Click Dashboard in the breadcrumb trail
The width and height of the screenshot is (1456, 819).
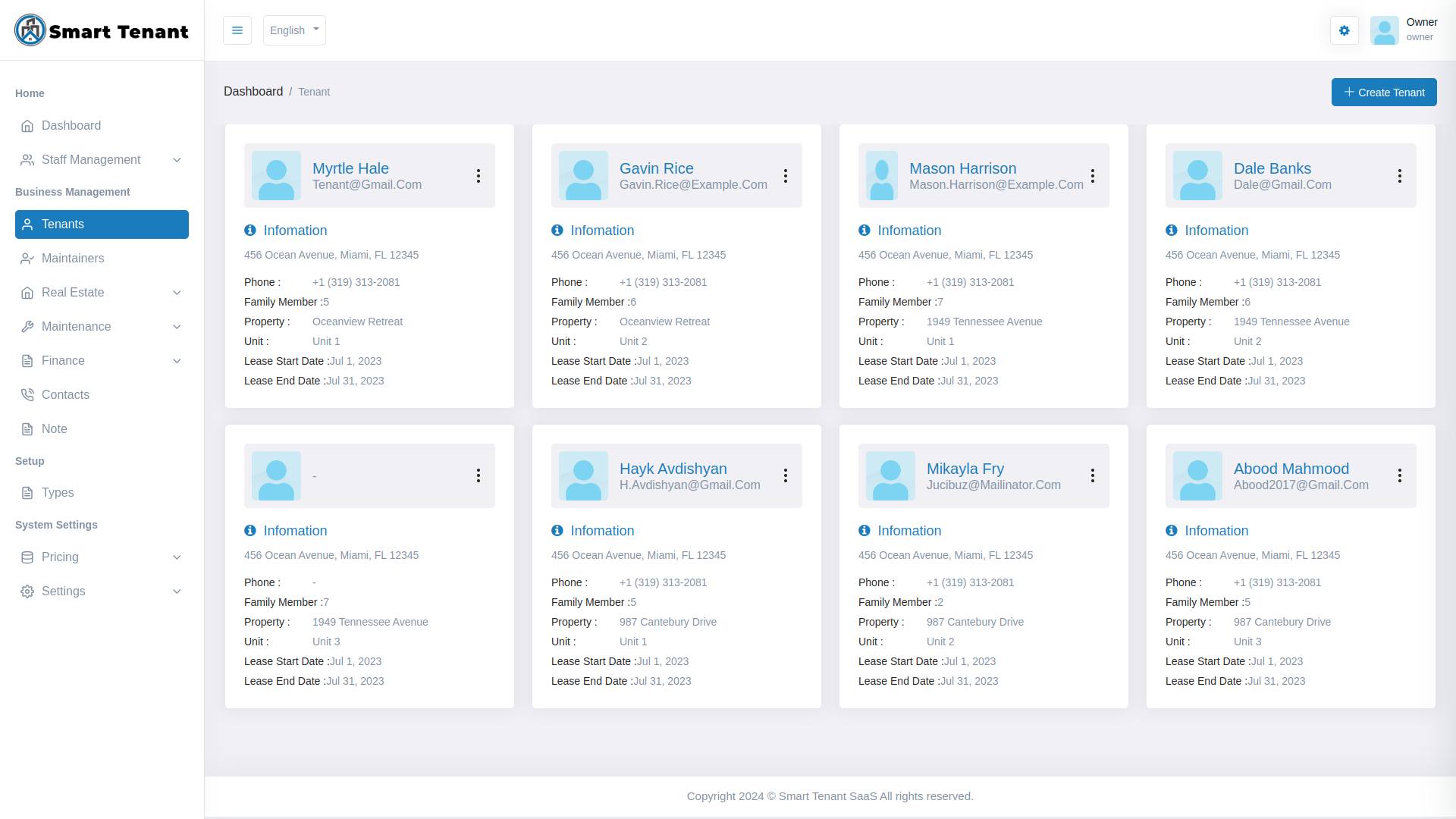pos(253,91)
